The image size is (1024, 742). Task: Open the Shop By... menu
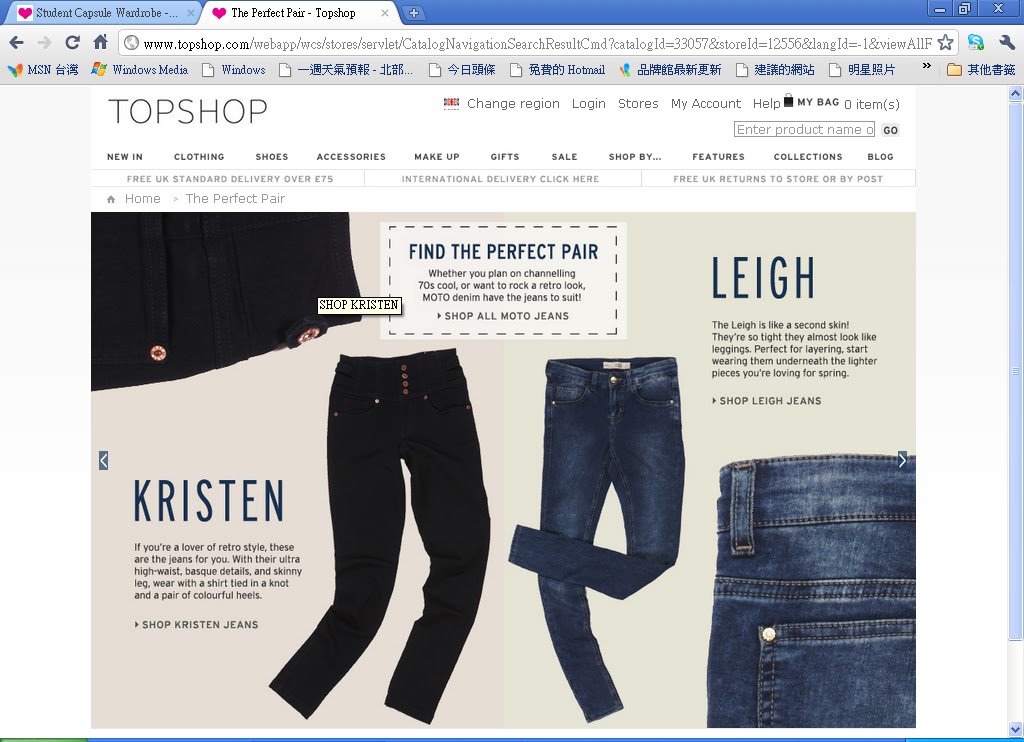click(x=635, y=157)
